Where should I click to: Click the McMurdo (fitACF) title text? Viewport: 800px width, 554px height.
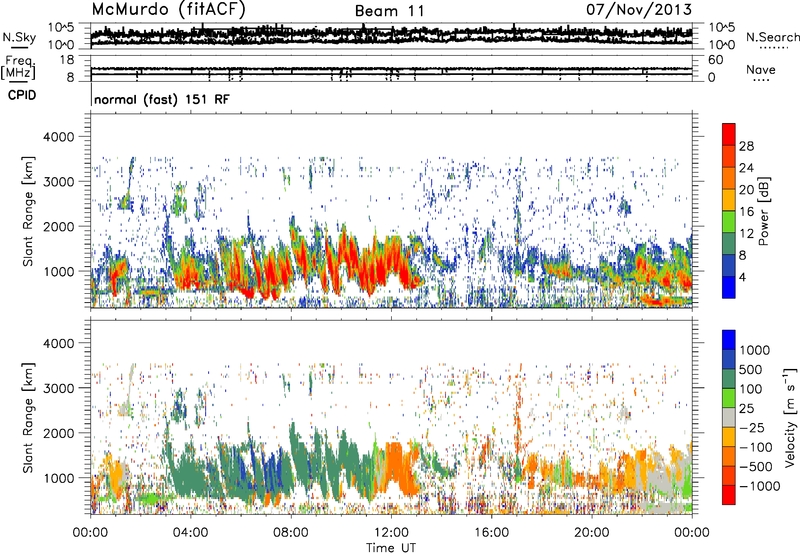[x=168, y=10]
